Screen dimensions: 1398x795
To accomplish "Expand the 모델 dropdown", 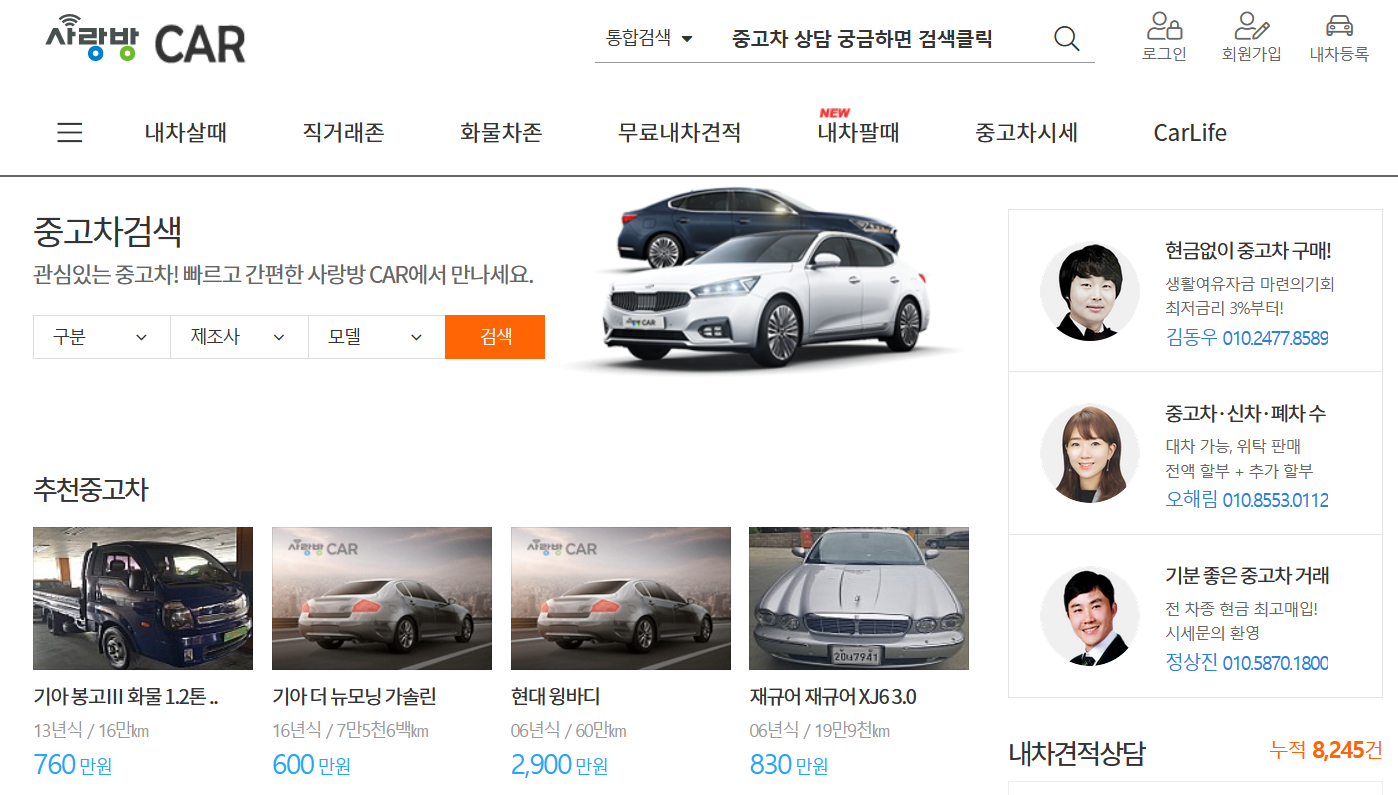I will 376,337.
